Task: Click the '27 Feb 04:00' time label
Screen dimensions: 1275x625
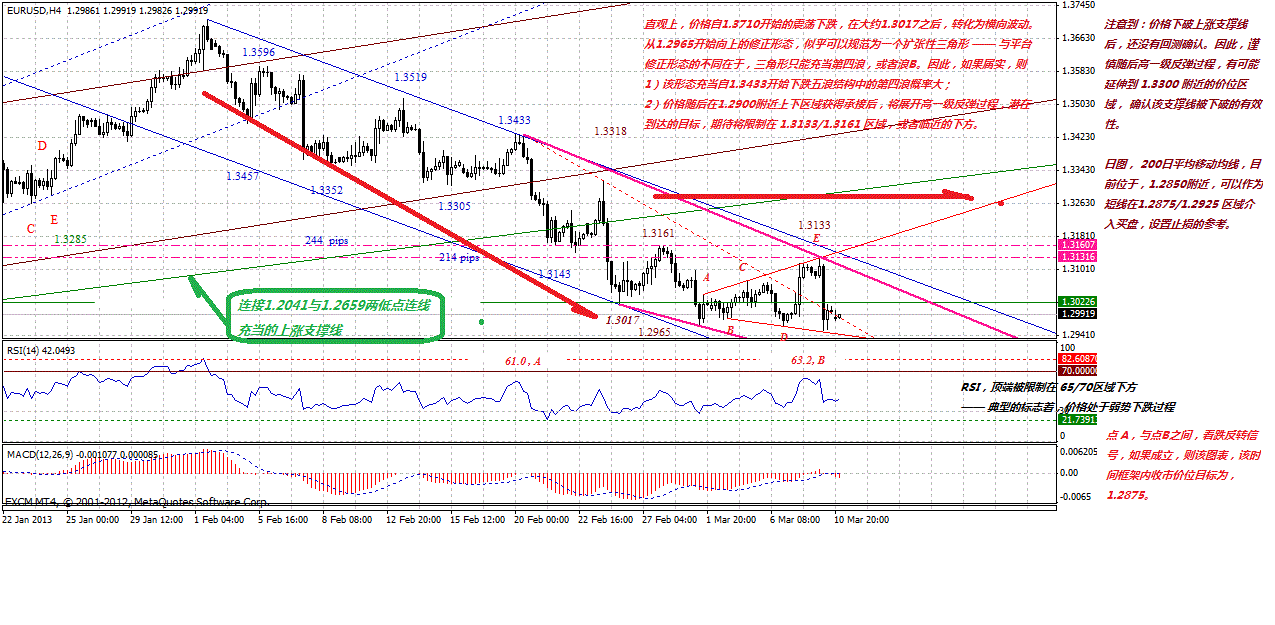Action: tap(670, 519)
